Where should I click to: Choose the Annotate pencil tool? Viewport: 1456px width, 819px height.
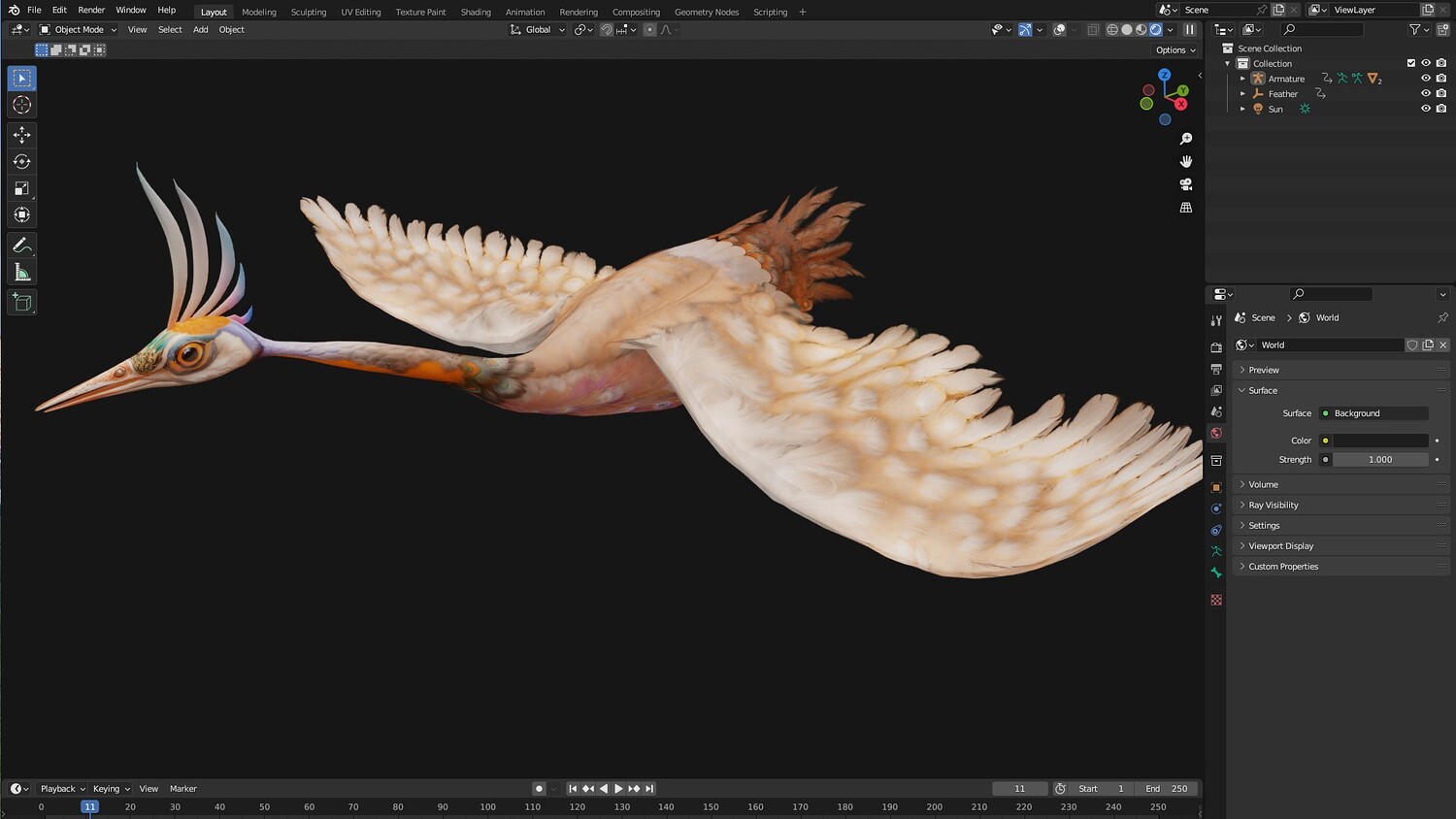pos(21,246)
